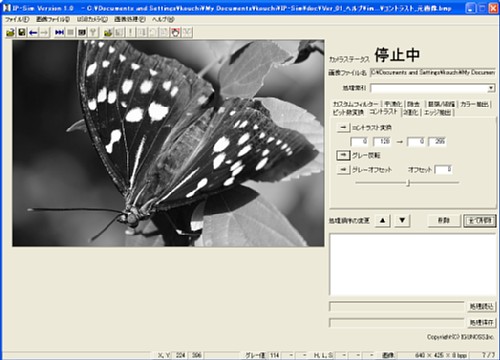Click inside the empty processing list box
Viewport: 500px width, 360px height.
[x=413, y=265]
